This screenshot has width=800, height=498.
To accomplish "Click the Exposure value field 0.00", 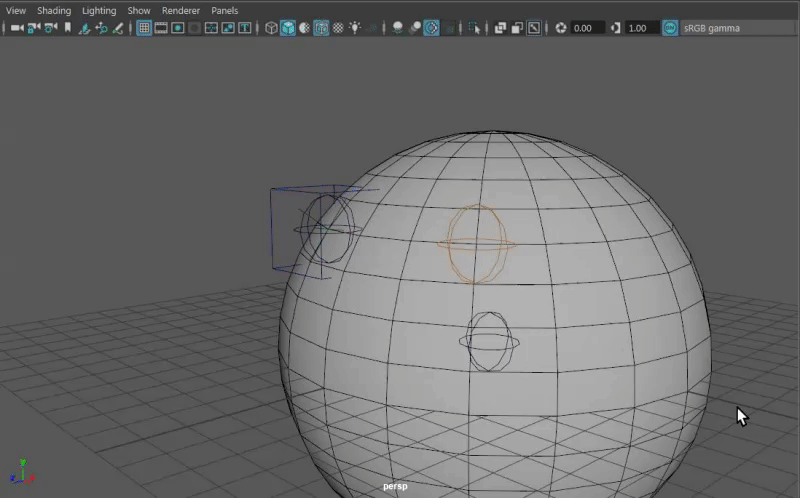I will pyautogui.click(x=587, y=28).
